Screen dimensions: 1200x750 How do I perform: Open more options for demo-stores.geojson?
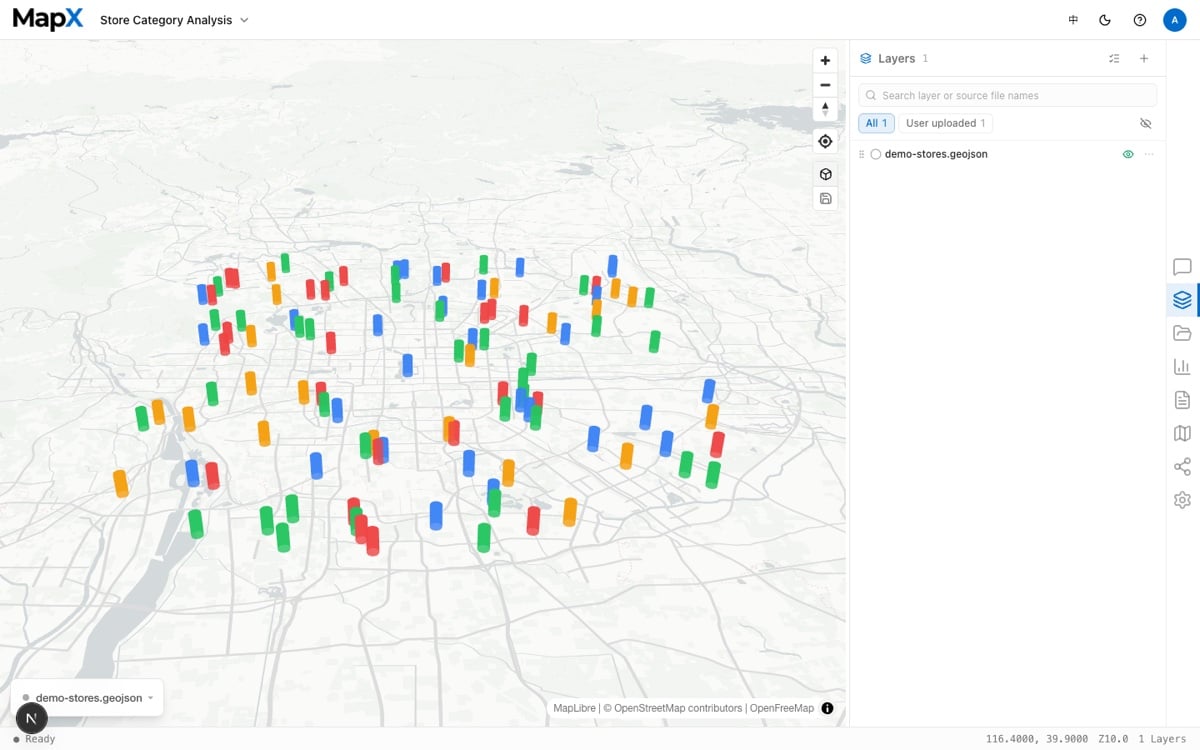[x=1149, y=154]
